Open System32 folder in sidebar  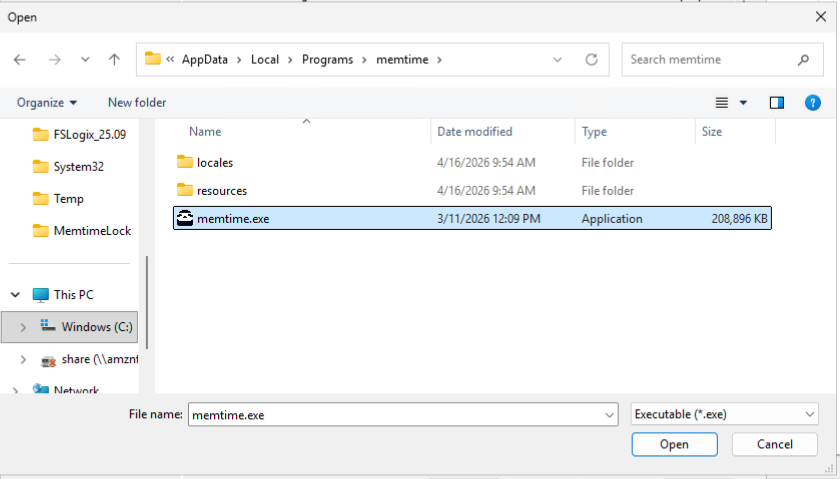[68, 167]
